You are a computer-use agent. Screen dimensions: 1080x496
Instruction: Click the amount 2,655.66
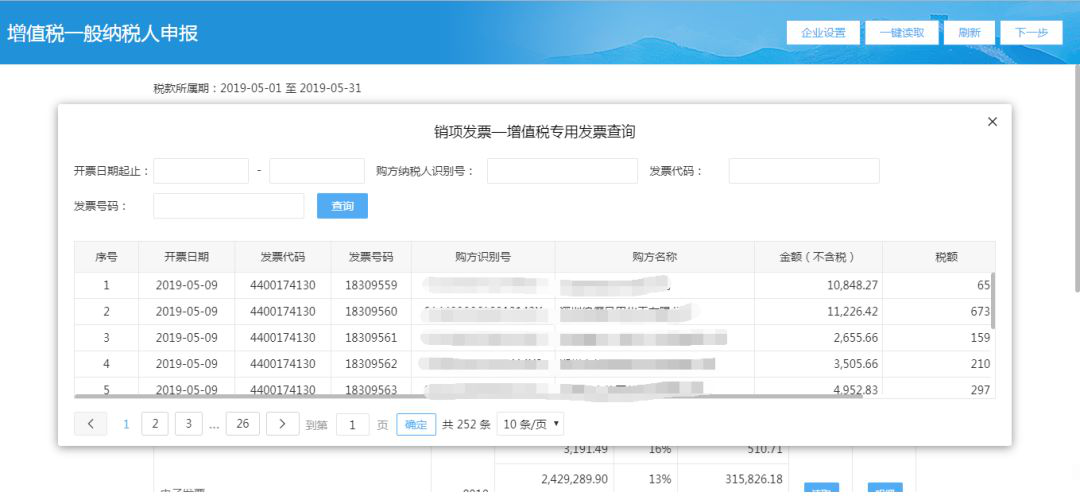coord(855,338)
